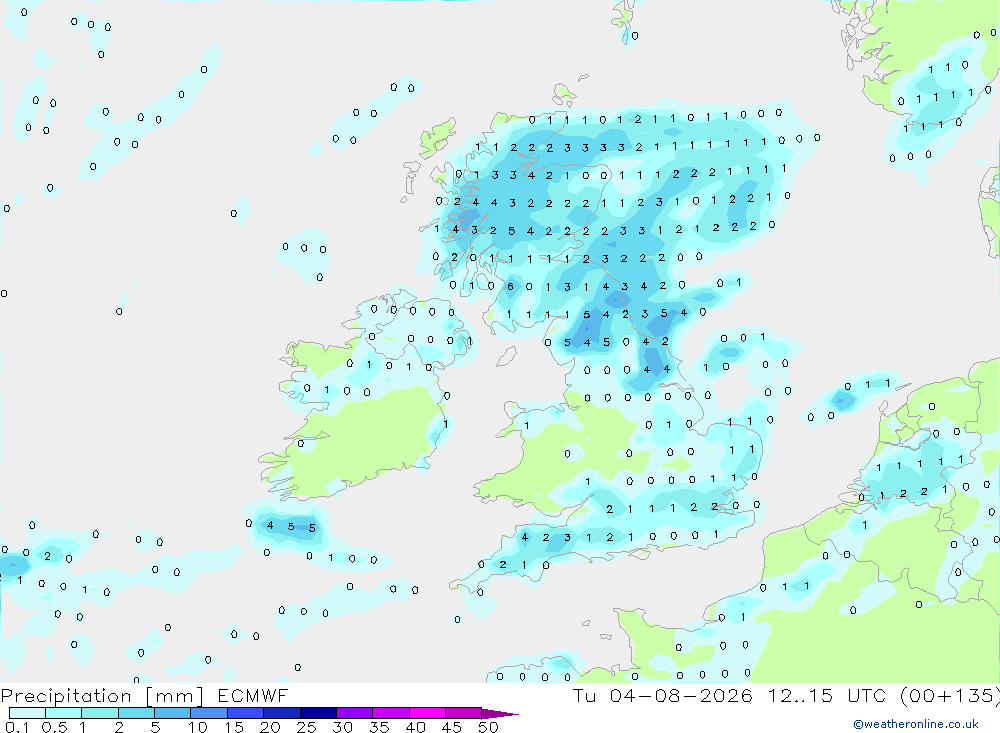The height and width of the screenshot is (733, 1000).
Task: Click the 0.5–1 mm legend color swatch
Action: click(63, 713)
